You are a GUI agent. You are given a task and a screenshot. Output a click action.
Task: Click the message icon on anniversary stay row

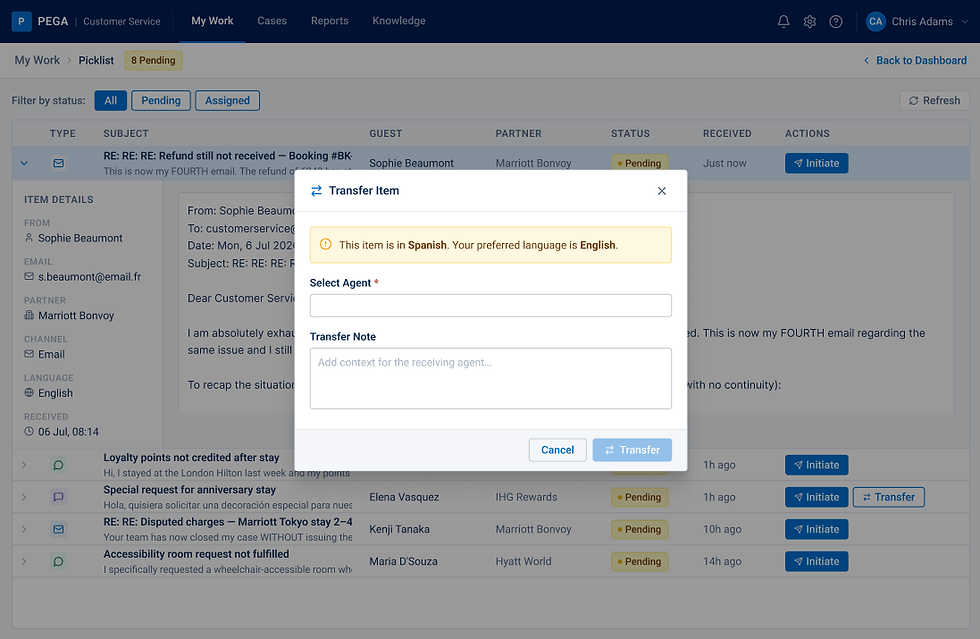[x=58, y=497]
